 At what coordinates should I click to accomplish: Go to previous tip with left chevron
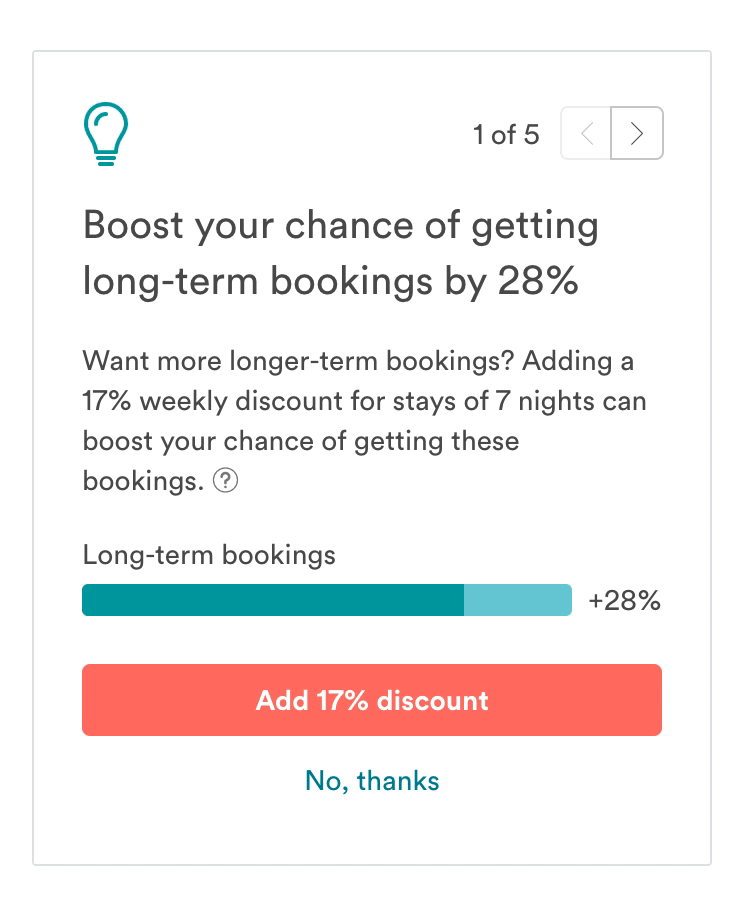586,133
